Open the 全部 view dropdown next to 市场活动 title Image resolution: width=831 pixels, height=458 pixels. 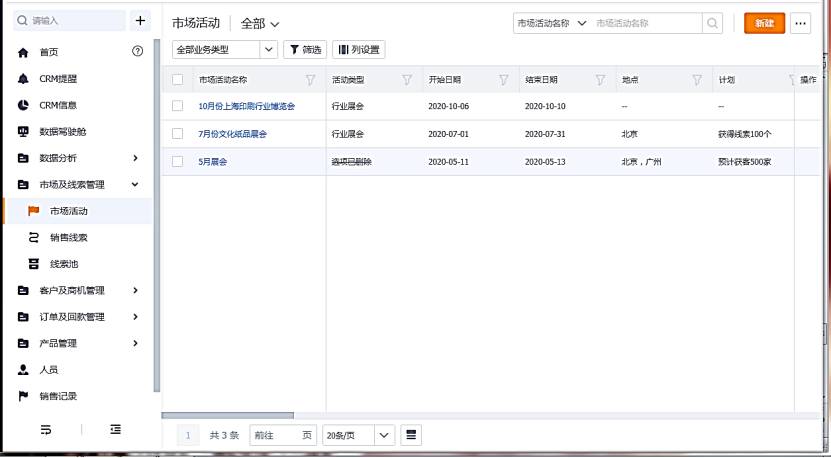[x=260, y=23]
